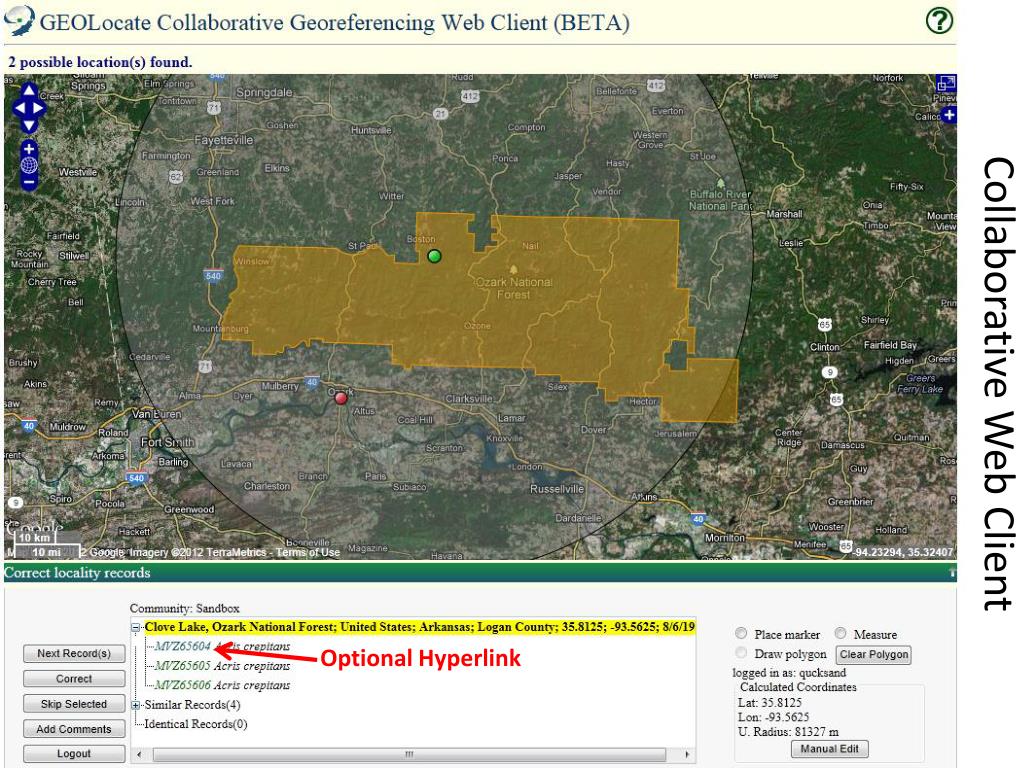Click the Fayetteville map label
This screenshot has height=768, width=1024.
tap(223, 140)
